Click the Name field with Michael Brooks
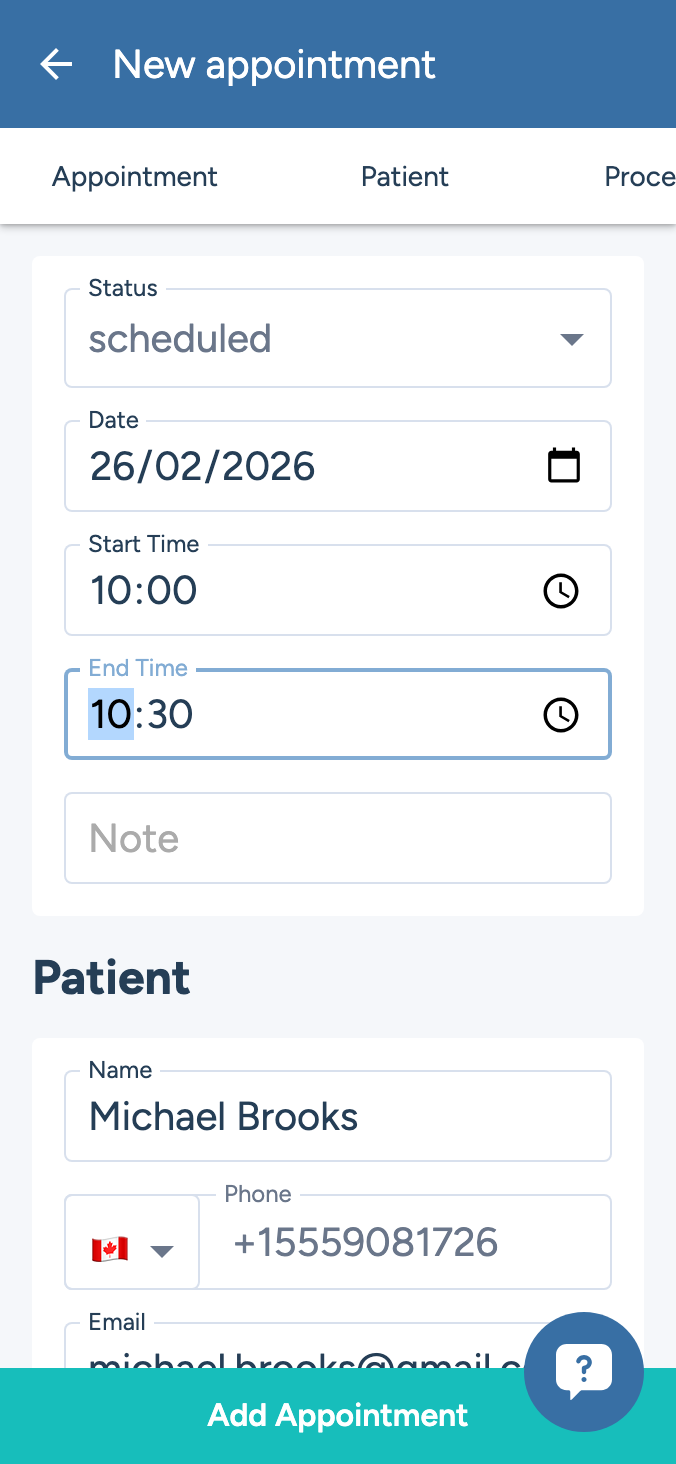This screenshot has width=676, height=1464. [x=338, y=1117]
